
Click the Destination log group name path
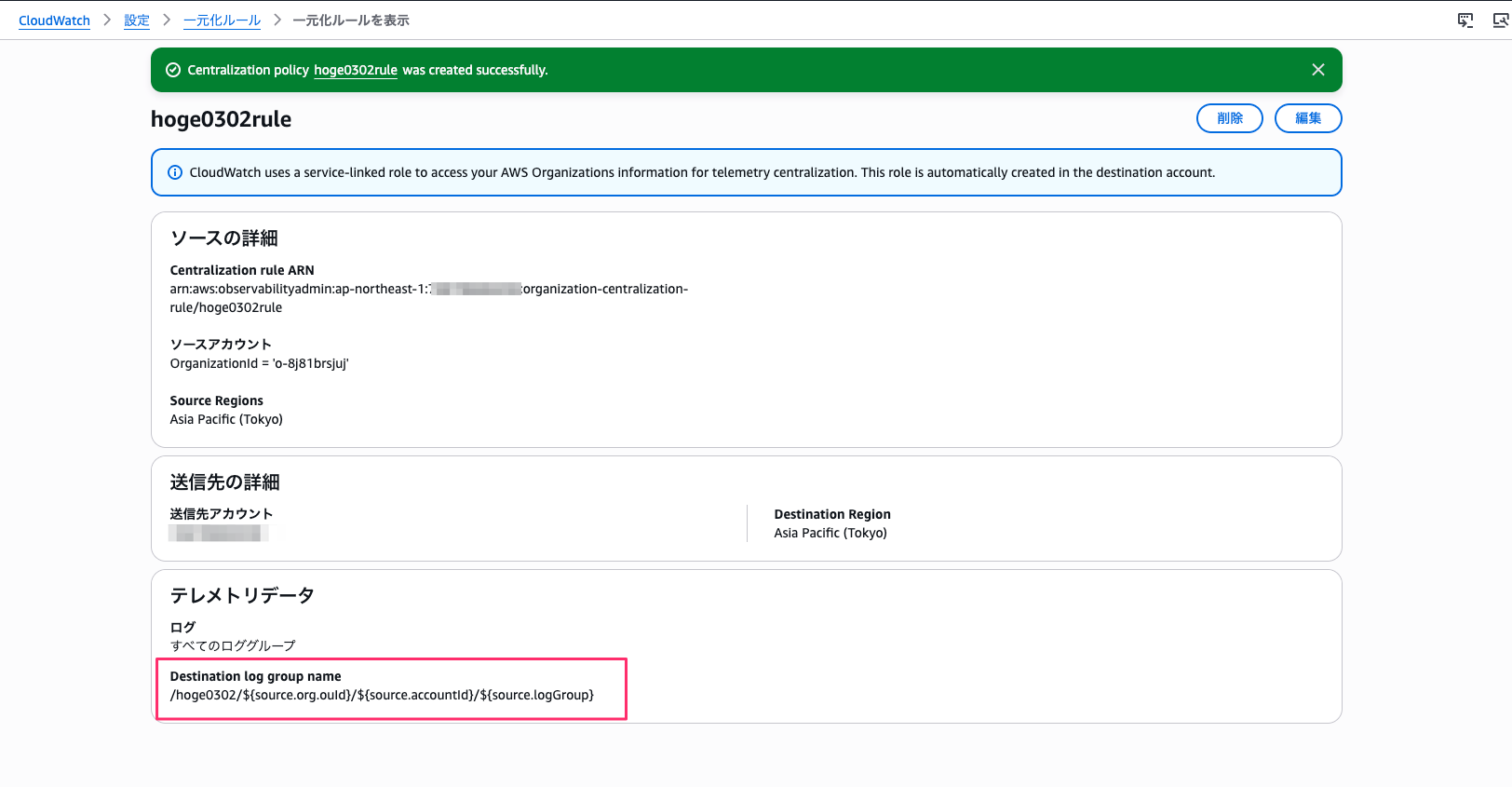(382, 695)
